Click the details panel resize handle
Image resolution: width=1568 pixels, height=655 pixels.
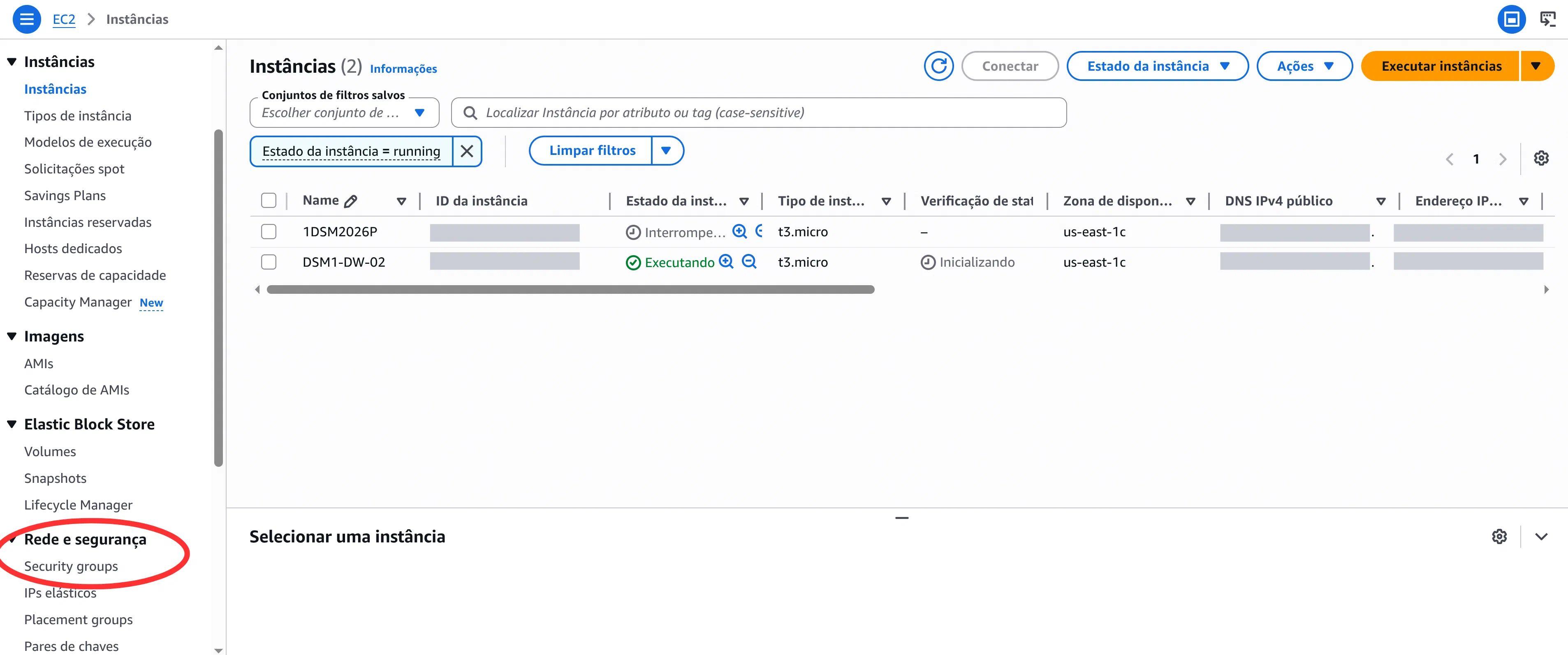point(901,518)
